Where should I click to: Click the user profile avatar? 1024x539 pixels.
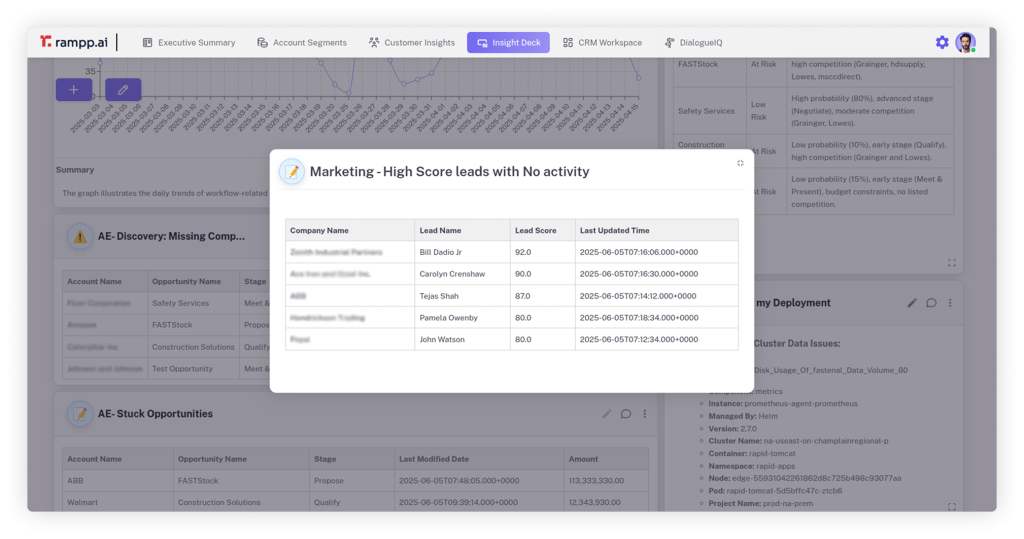click(x=964, y=42)
